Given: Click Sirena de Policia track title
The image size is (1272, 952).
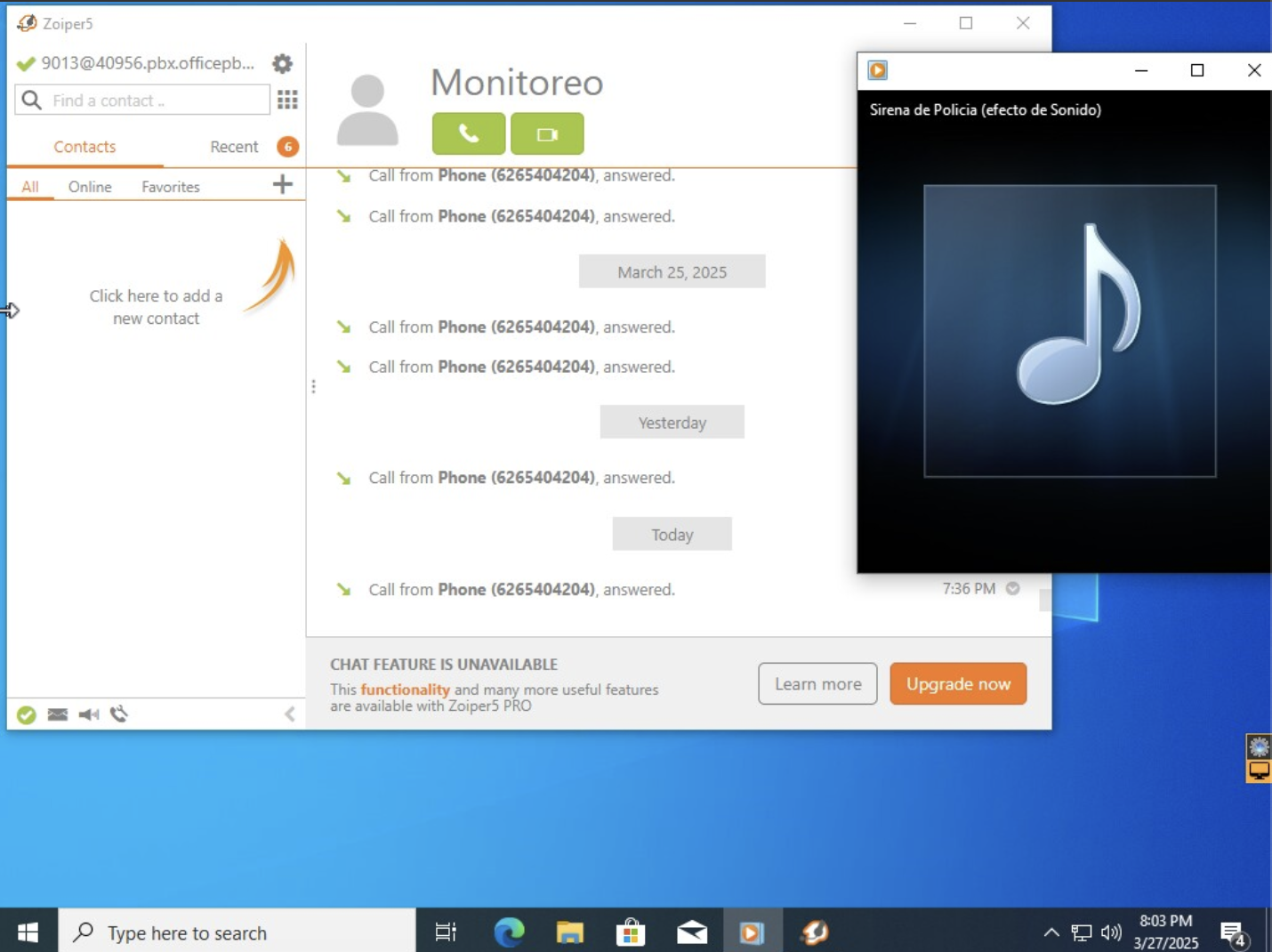Looking at the screenshot, I should pos(985,109).
